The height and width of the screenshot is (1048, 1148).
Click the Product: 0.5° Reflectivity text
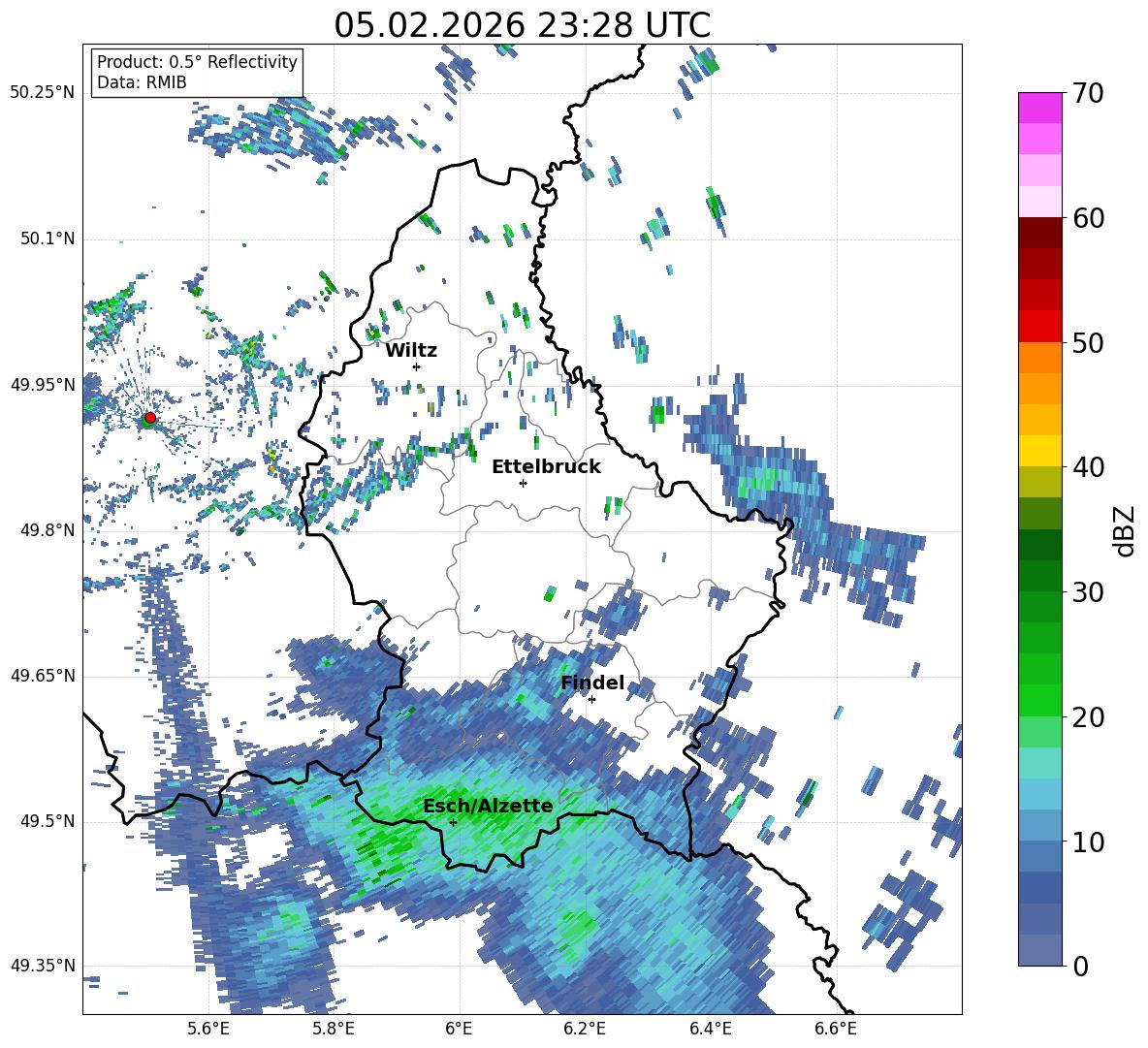pyautogui.click(x=197, y=62)
